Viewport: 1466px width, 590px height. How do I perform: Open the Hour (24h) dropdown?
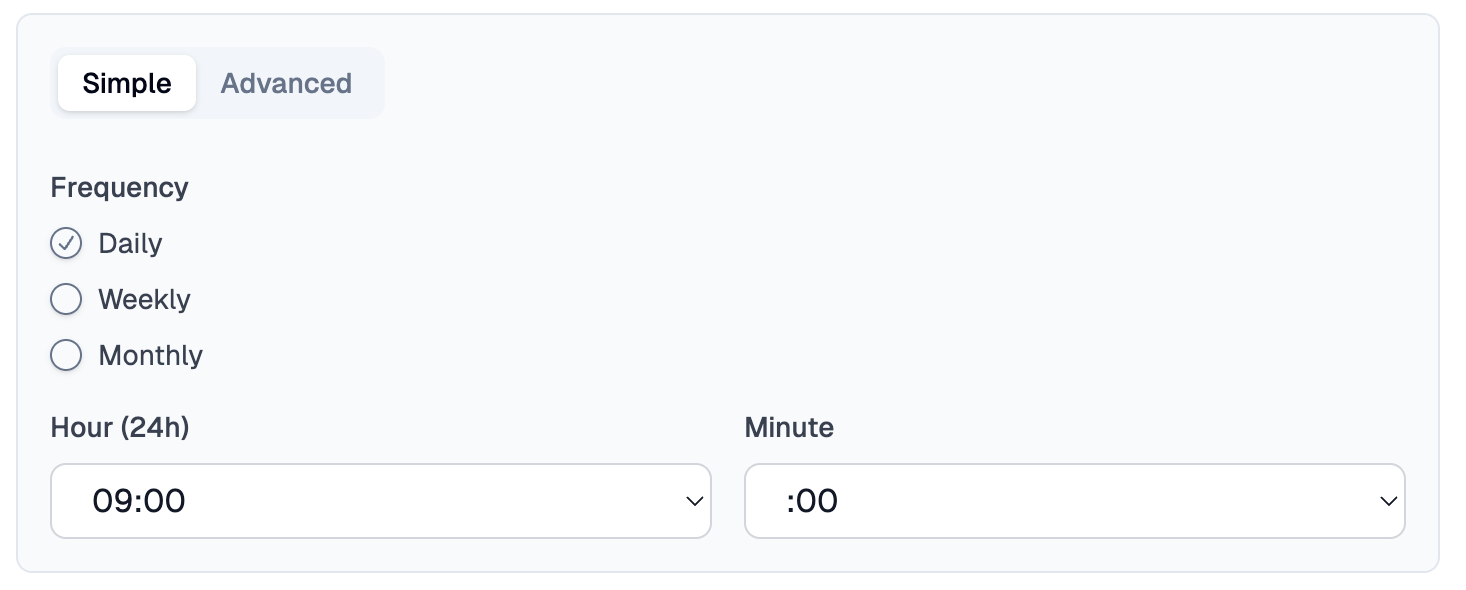pos(380,500)
